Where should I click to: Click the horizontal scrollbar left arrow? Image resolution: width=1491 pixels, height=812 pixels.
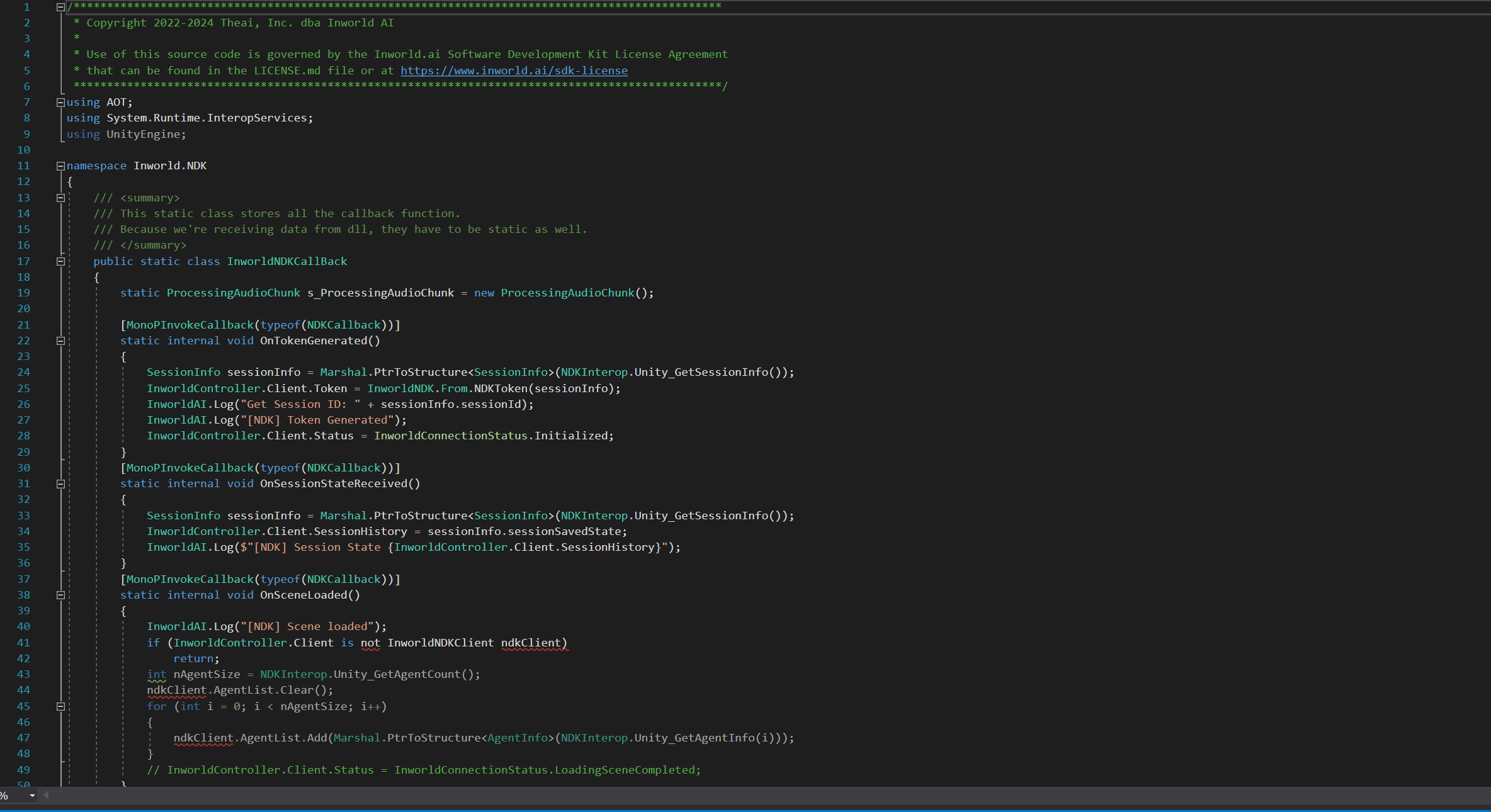pyautogui.click(x=46, y=796)
